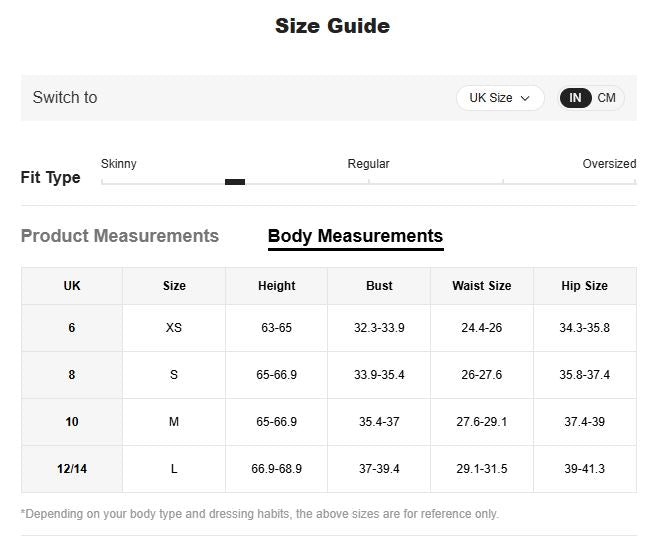Click the black Fit Type slider marker
Viewport: 663px width, 548px height.
click(235, 182)
